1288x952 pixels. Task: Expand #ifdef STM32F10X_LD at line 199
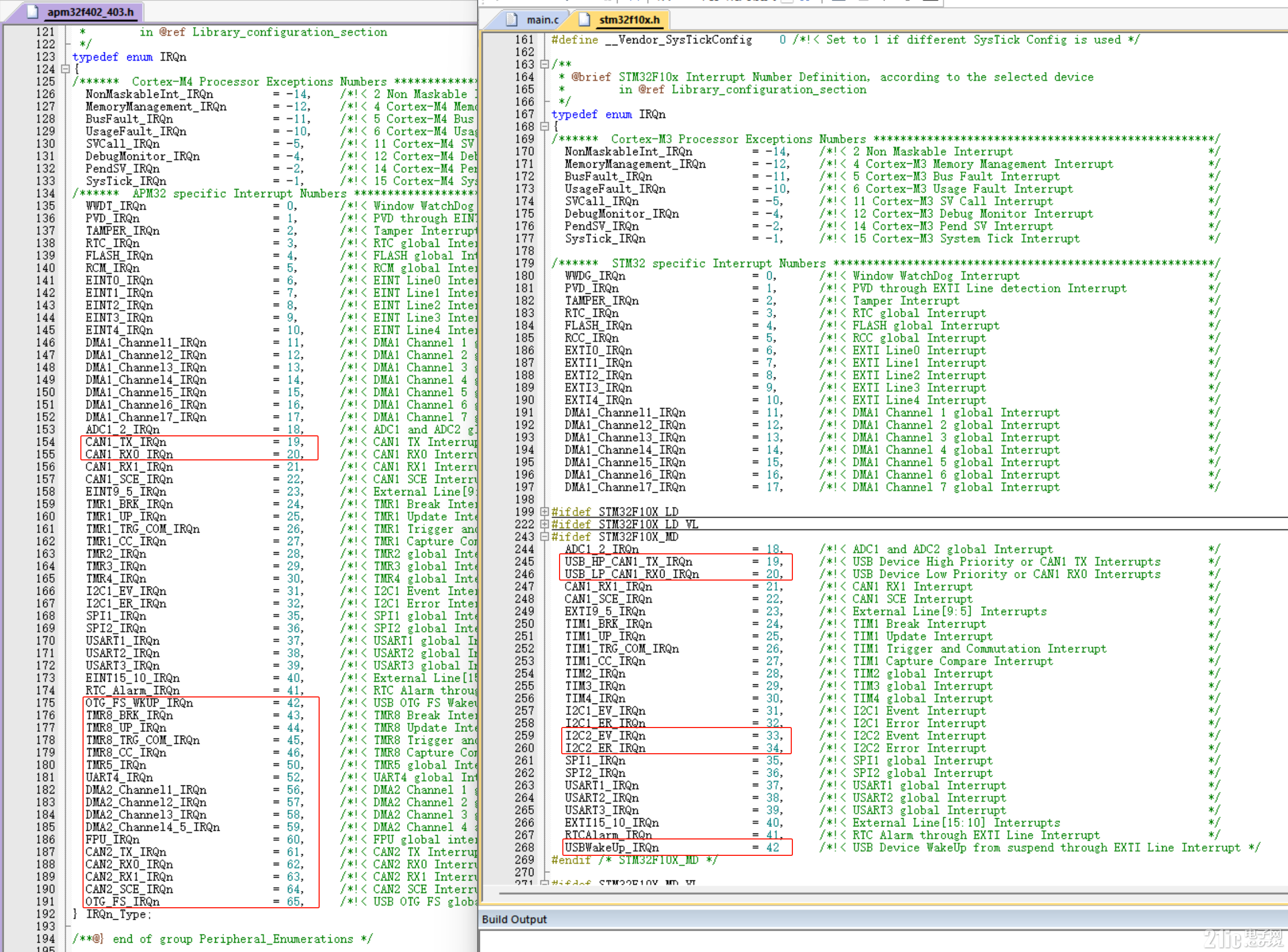pyautogui.click(x=544, y=512)
